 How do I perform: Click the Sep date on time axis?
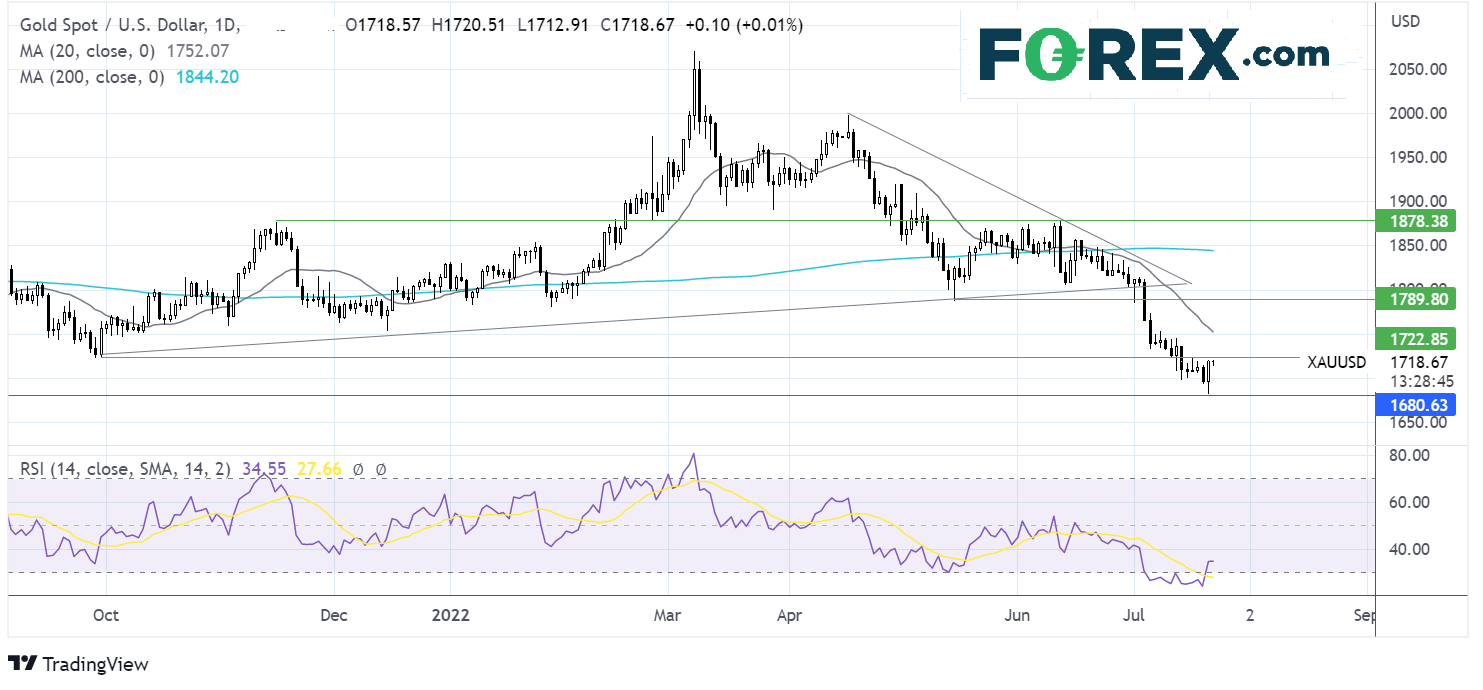click(x=1363, y=614)
